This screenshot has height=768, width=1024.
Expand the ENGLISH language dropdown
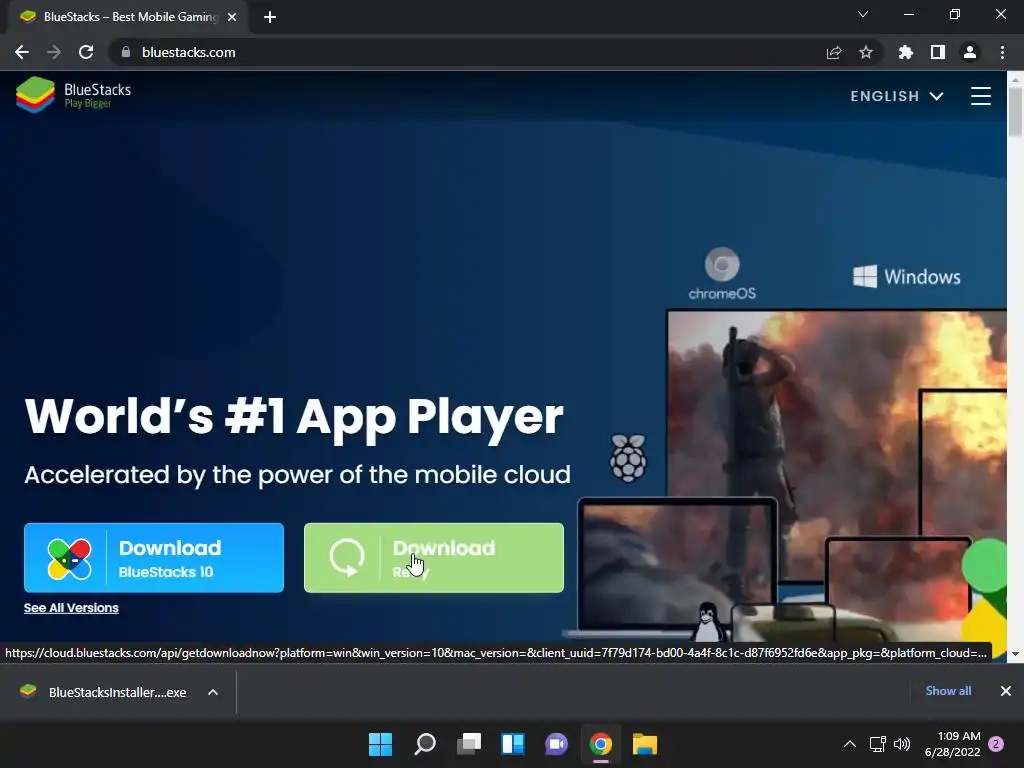[897, 96]
